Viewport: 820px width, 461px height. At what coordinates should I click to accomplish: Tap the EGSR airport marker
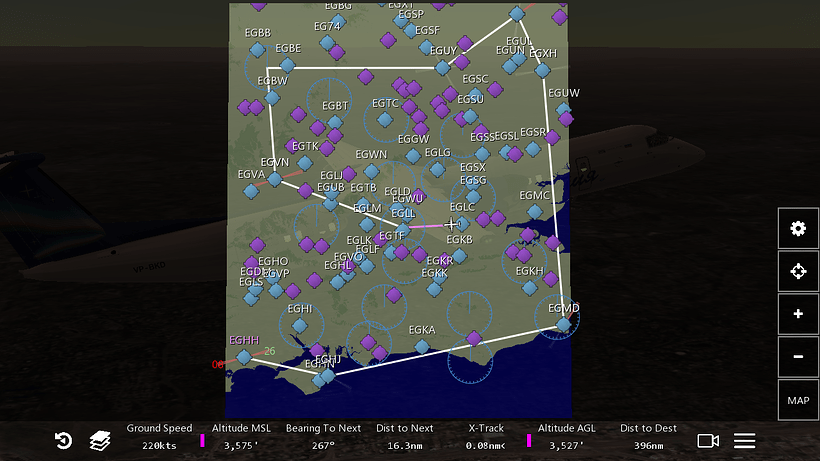coord(533,149)
